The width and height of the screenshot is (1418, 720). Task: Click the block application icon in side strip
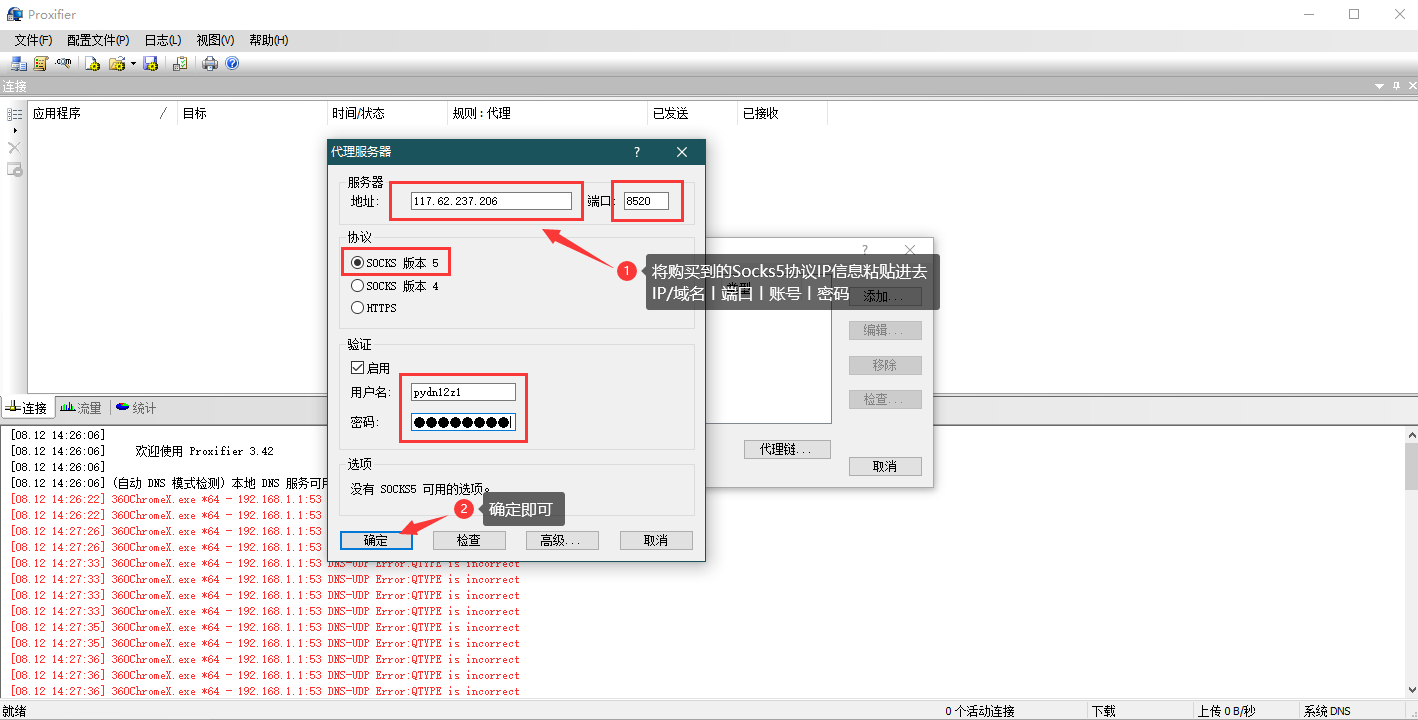coord(14,169)
